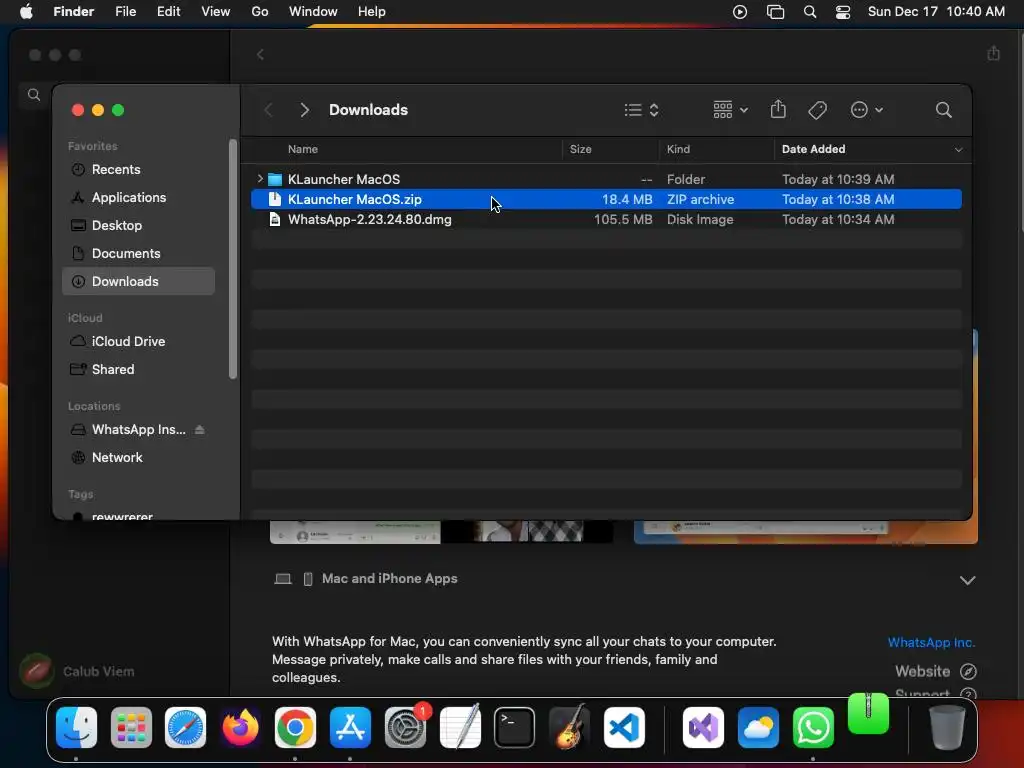
Task: Go forward in Finder navigation
Action: [304, 110]
